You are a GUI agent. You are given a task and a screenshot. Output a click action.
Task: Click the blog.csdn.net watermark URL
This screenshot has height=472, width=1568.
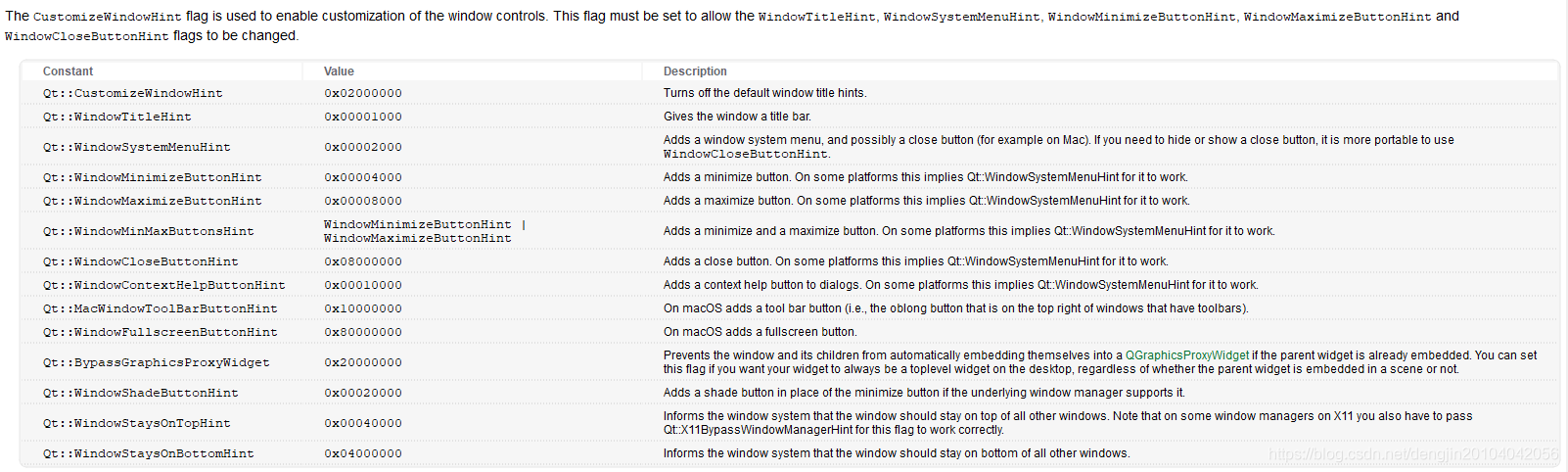1413,454
